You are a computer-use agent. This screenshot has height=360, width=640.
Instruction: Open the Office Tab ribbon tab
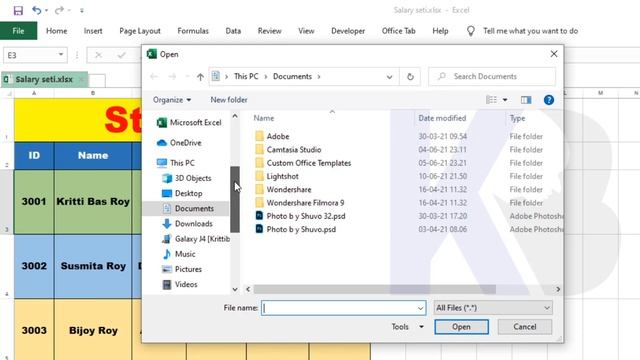point(398,31)
